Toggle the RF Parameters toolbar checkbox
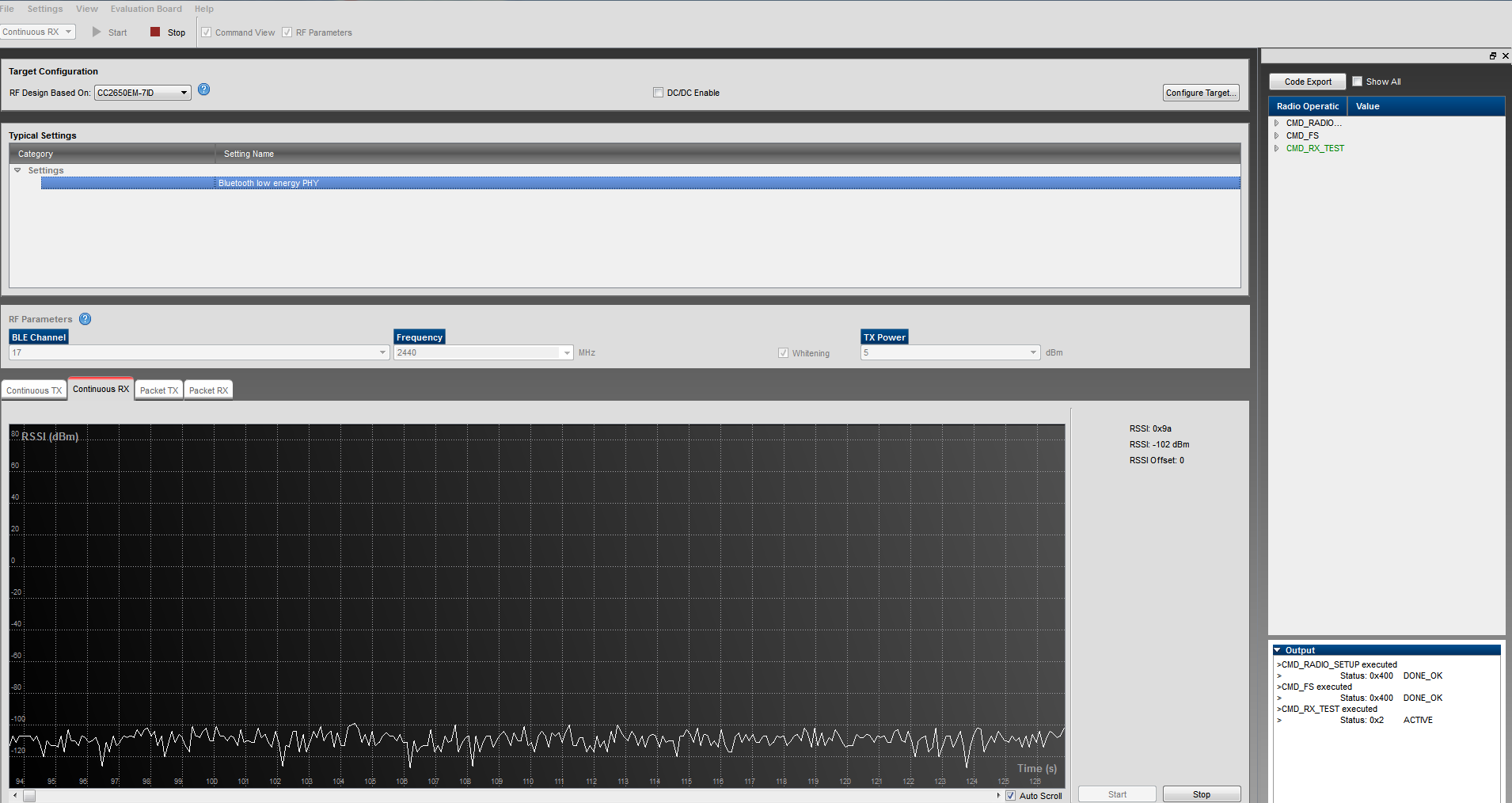1512x803 pixels. pyautogui.click(x=287, y=32)
